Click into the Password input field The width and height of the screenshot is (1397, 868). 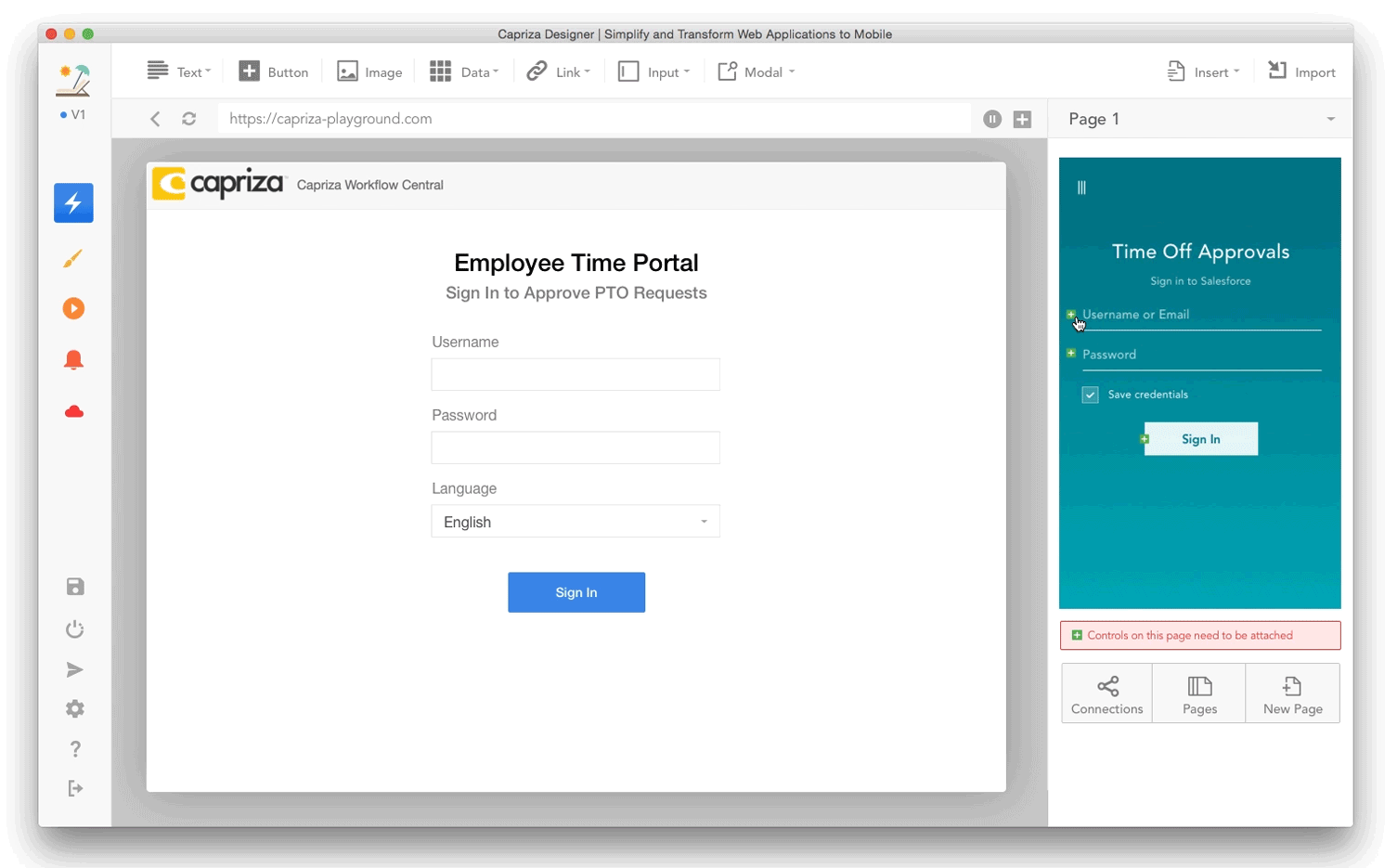click(x=576, y=447)
